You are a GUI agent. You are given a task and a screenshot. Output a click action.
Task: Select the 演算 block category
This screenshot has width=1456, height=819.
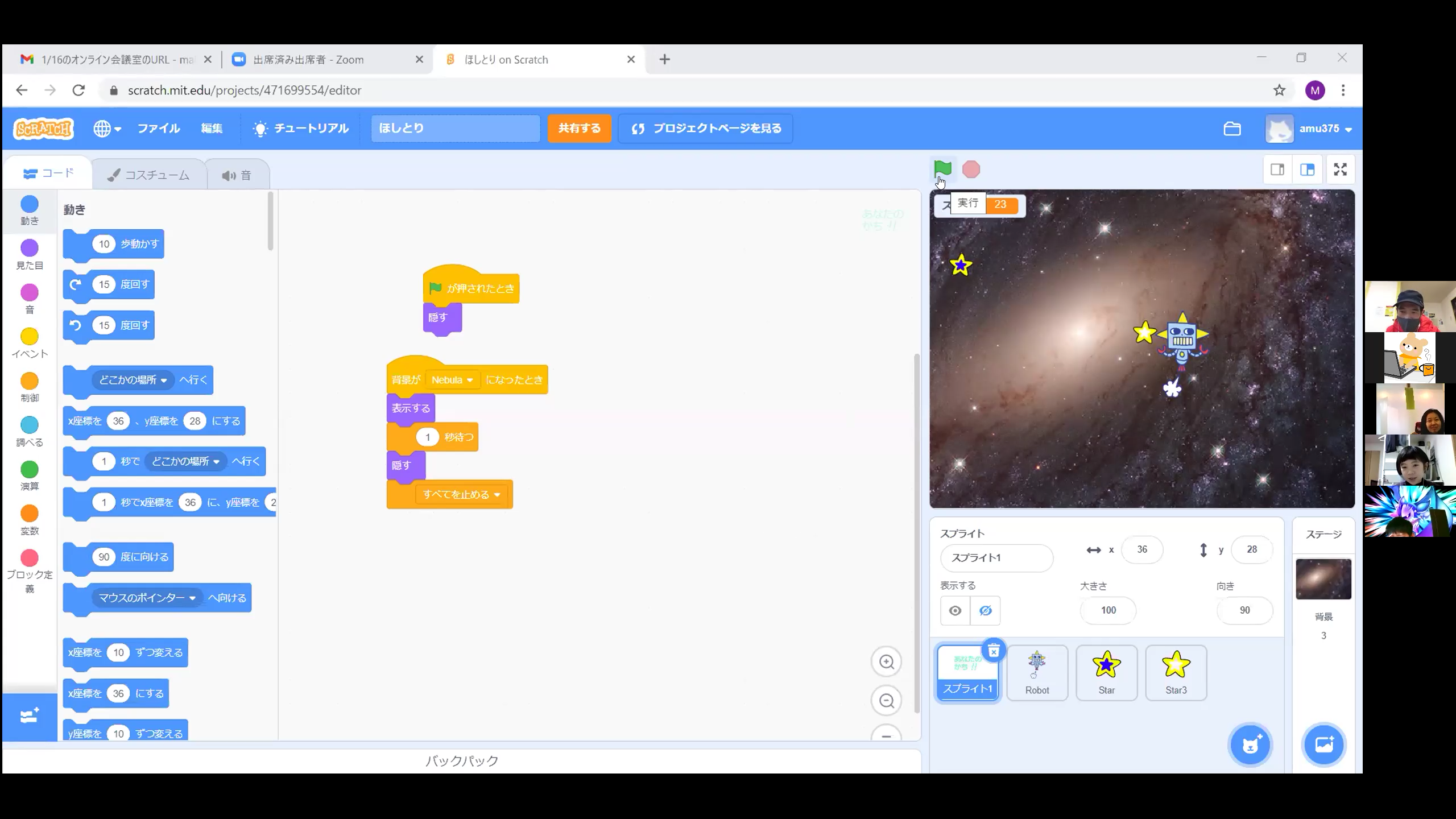(x=30, y=476)
